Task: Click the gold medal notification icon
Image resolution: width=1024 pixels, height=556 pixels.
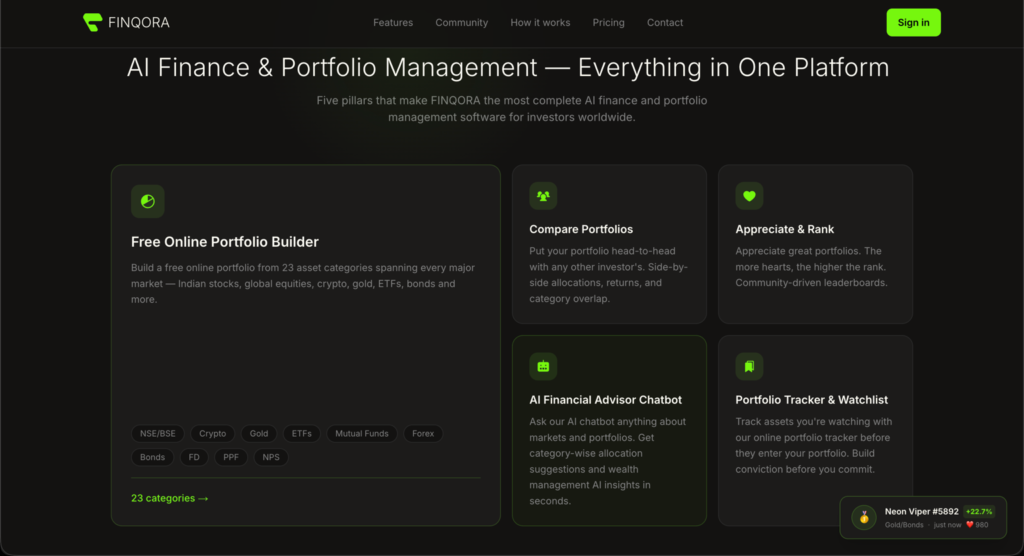Action: (864, 517)
